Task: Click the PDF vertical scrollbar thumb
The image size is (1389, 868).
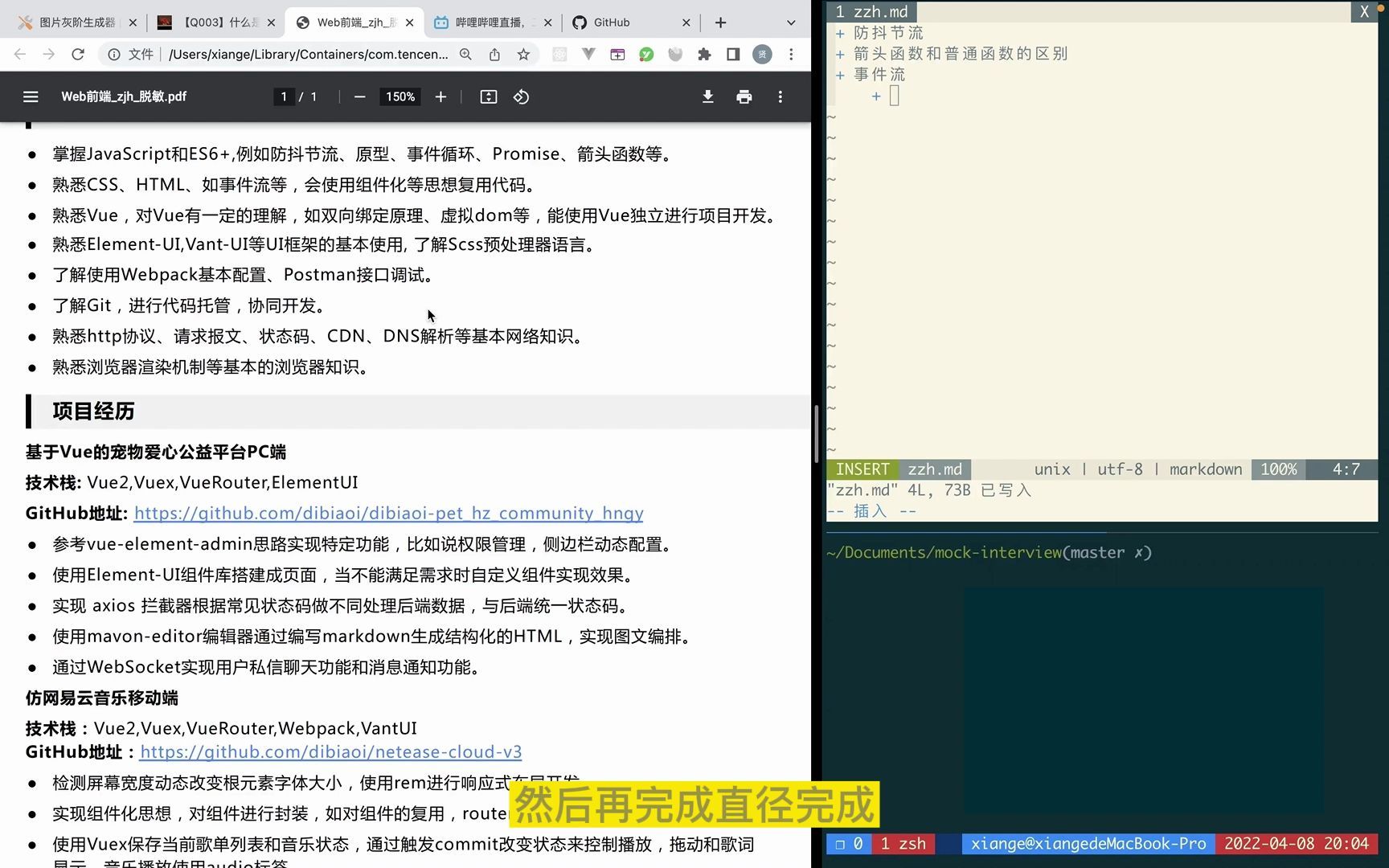Action: 816,432
